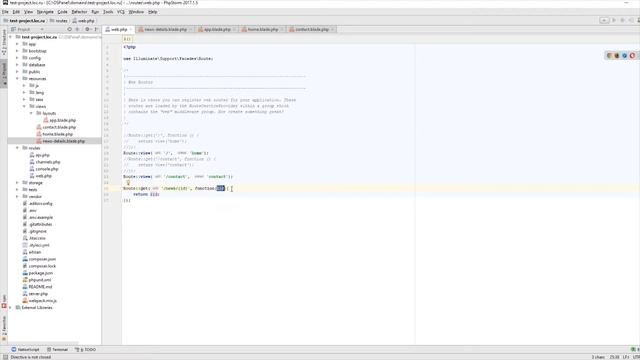Open the Code menu
The height and width of the screenshot is (360, 640).
62,12
